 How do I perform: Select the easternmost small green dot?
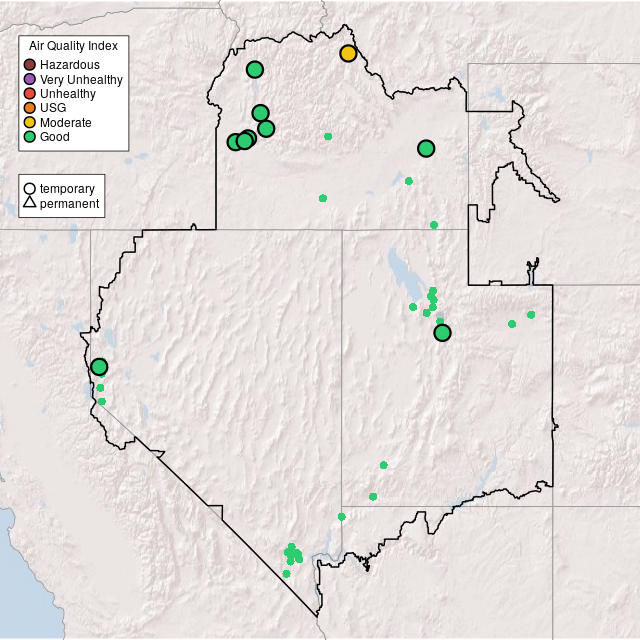[531, 315]
